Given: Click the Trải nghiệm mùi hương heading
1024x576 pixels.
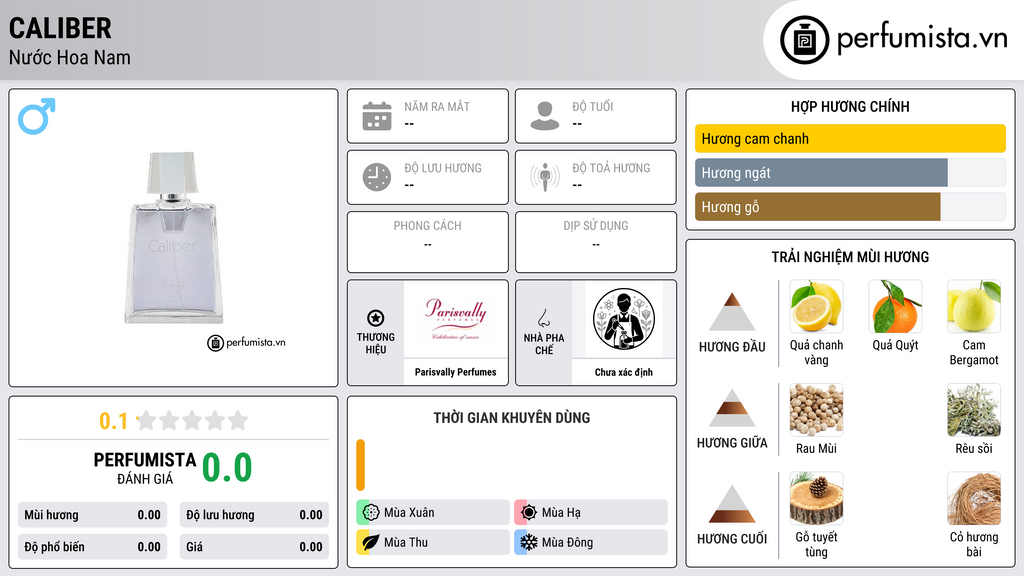Looking at the screenshot, I should 850,257.
